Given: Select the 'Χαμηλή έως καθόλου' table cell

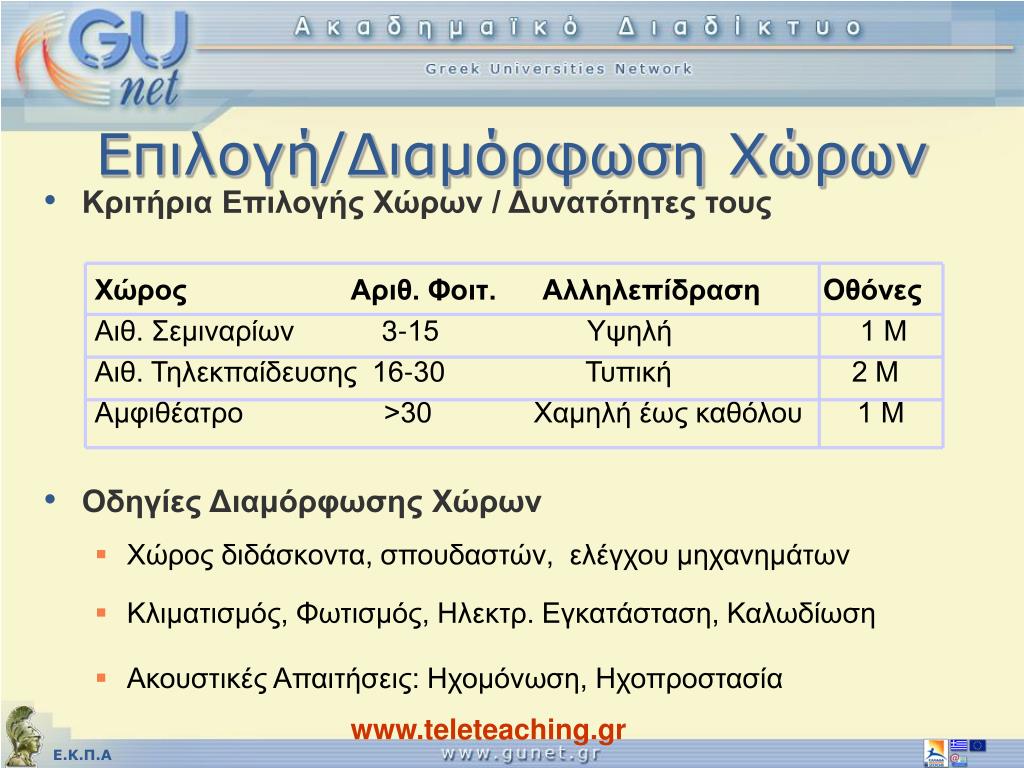Looking at the screenshot, I should click(x=667, y=414).
